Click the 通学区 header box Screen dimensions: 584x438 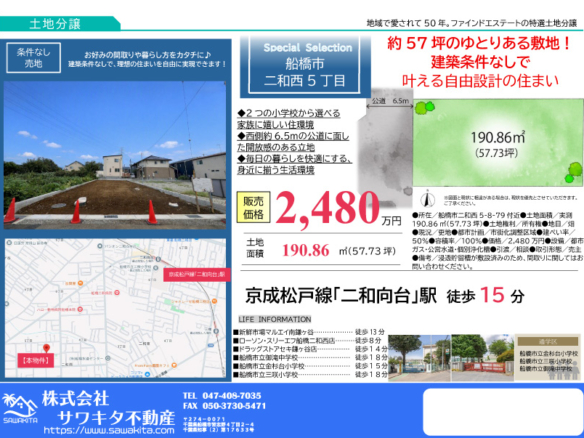click(x=548, y=342)
